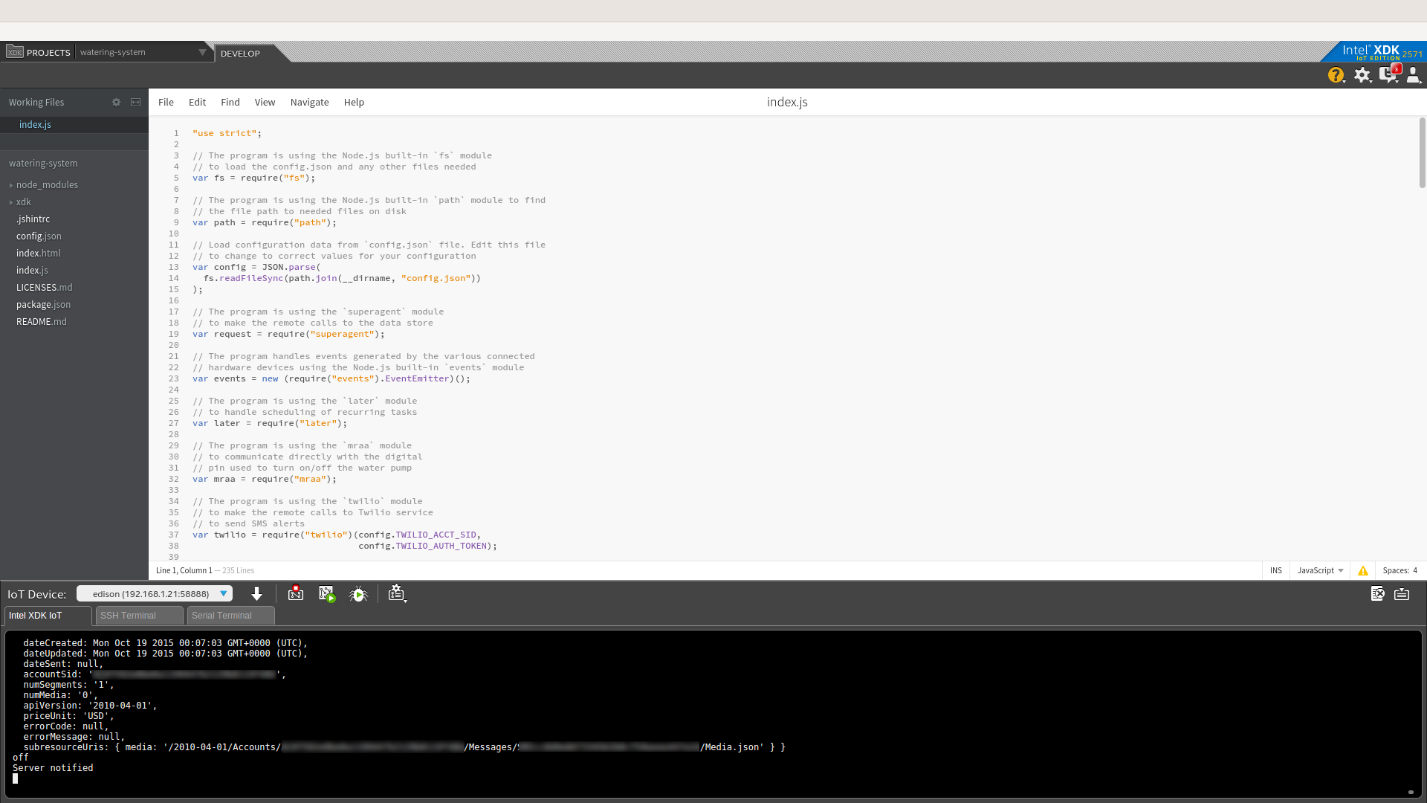This screenshot has height=803, width=1427.
Task: Switch to the Serial Terminal tab
Action: click(230, 615)
